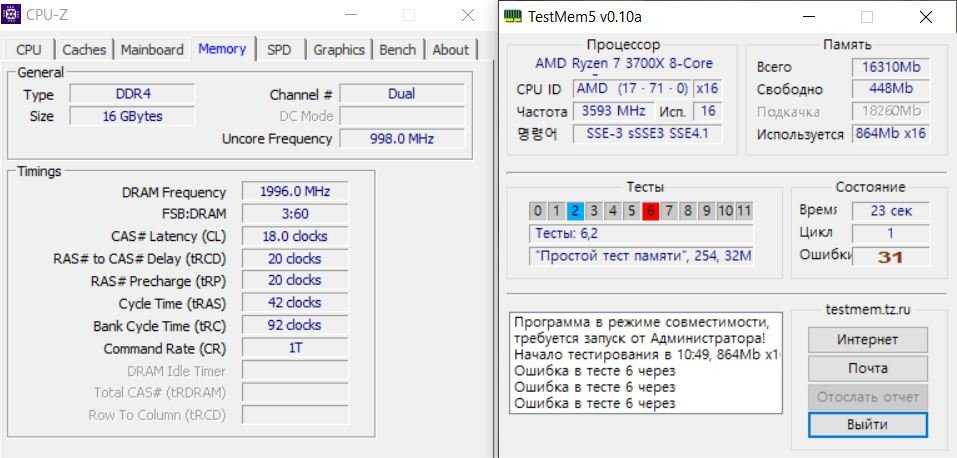This screenshot has height=458, width=957.
Task: Click the blue test 2 indicator box
Action: [575, 210]
